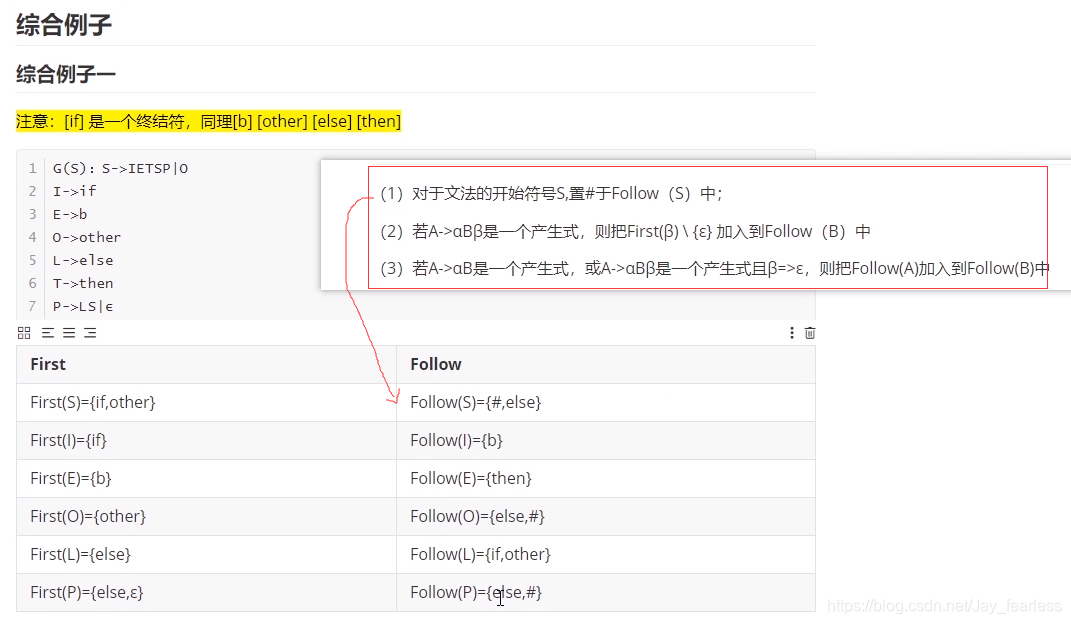Click cell Follow(O)={else,#}
The width and height of the screenshot is (1071, 624).
pos(606,517)
